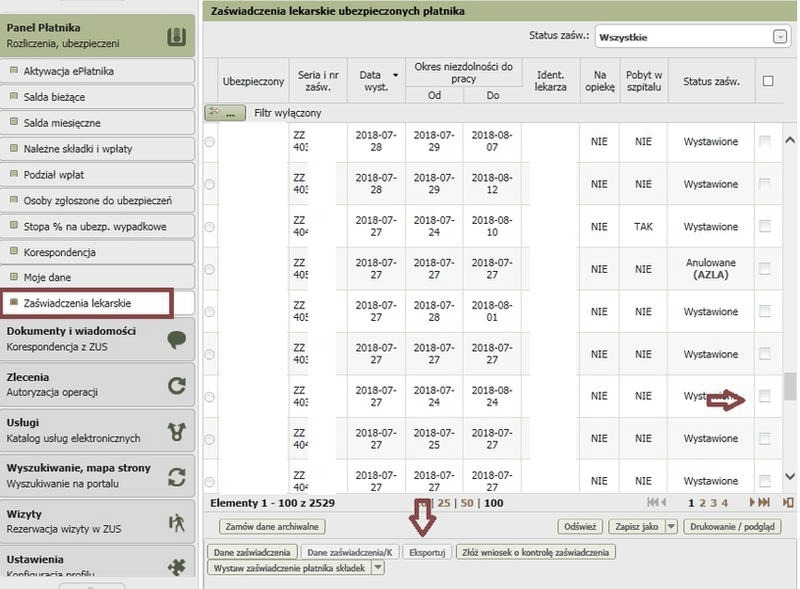The image size is (800, 589).
Task: Select radio button of row ending 2018-08-07
Action: 210,142
